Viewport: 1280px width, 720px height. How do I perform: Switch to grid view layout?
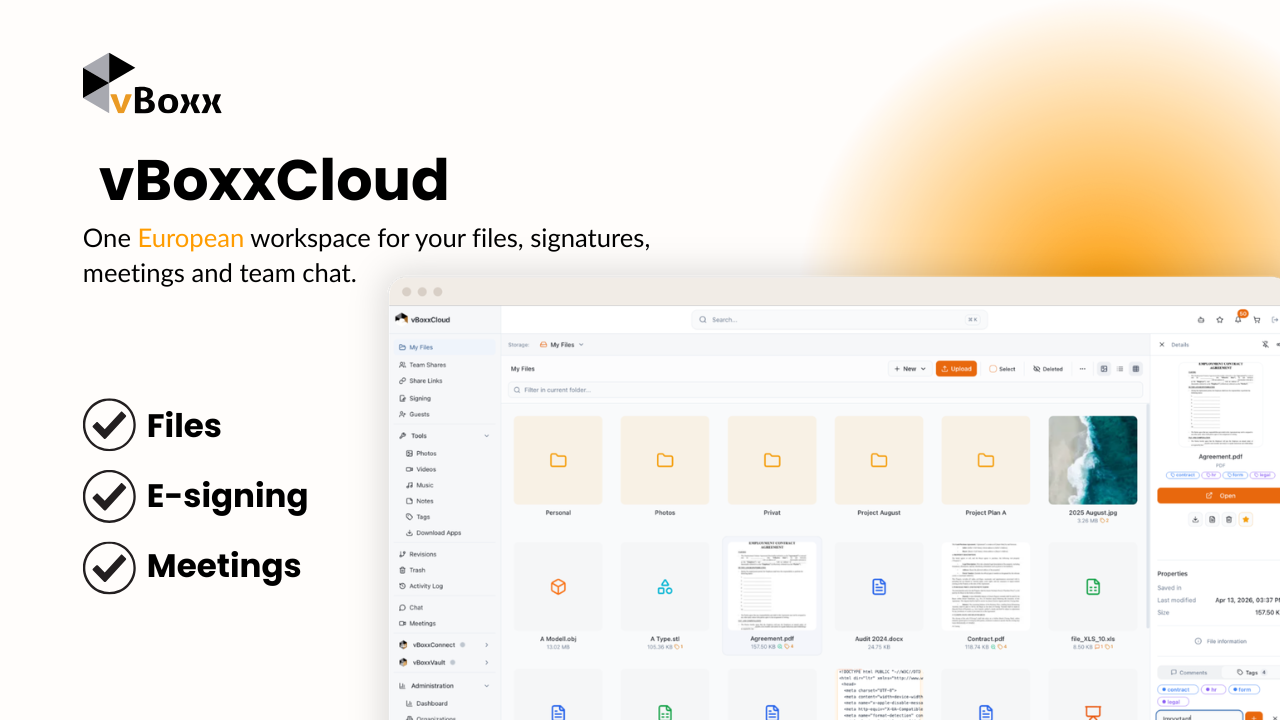coord(1136,369)
